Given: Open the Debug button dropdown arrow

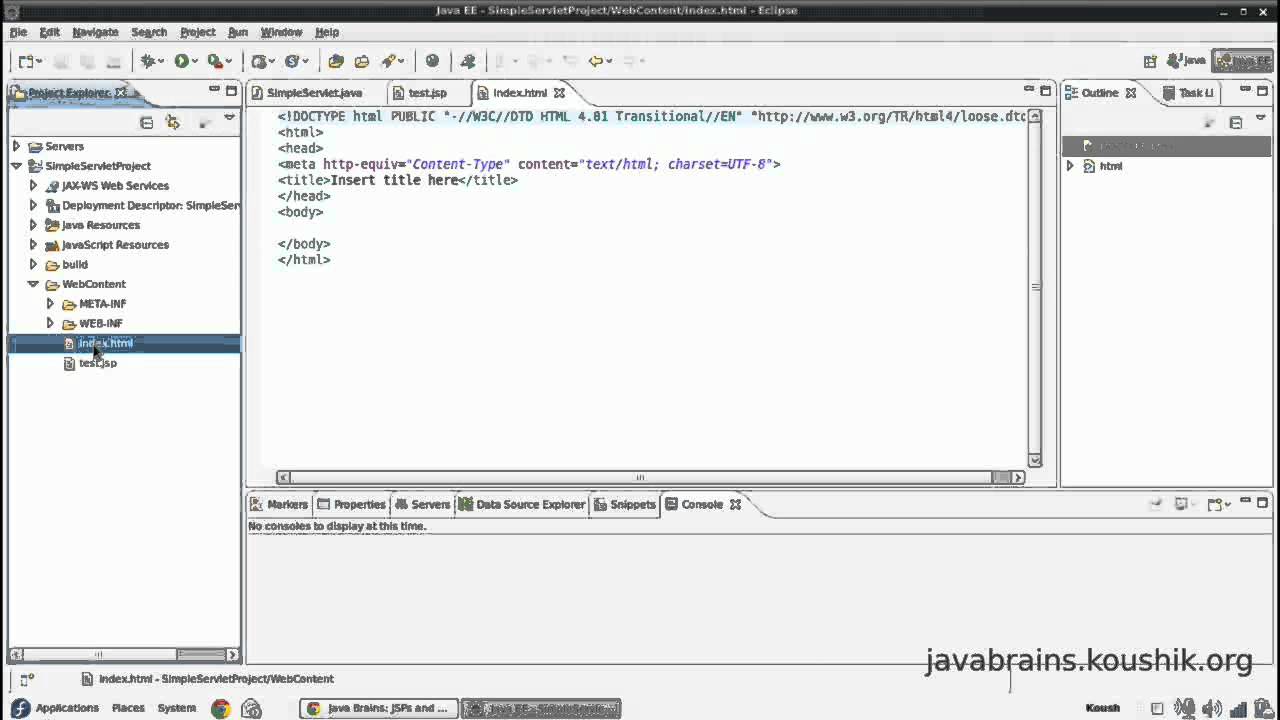Looking at the screenshot, I should click(163, 61).
